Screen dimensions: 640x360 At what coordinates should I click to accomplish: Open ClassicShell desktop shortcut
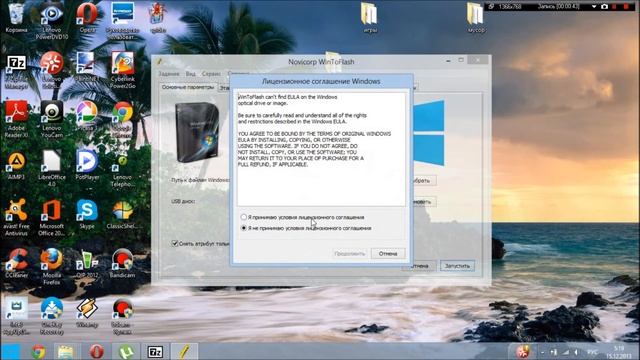click(122, 214)
